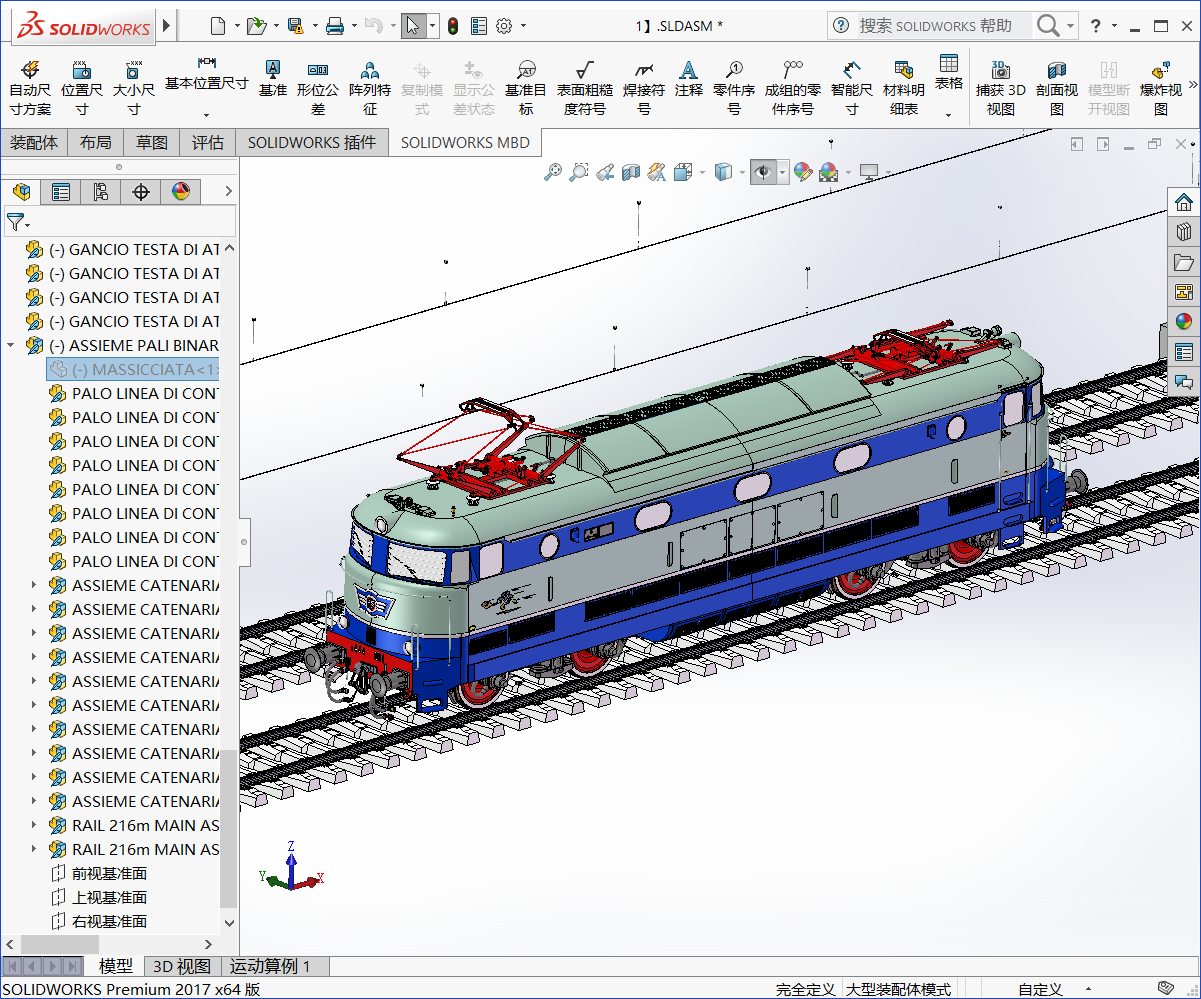Expand more manager tabs chevron
1201x999 pixels.
point(228,191)
